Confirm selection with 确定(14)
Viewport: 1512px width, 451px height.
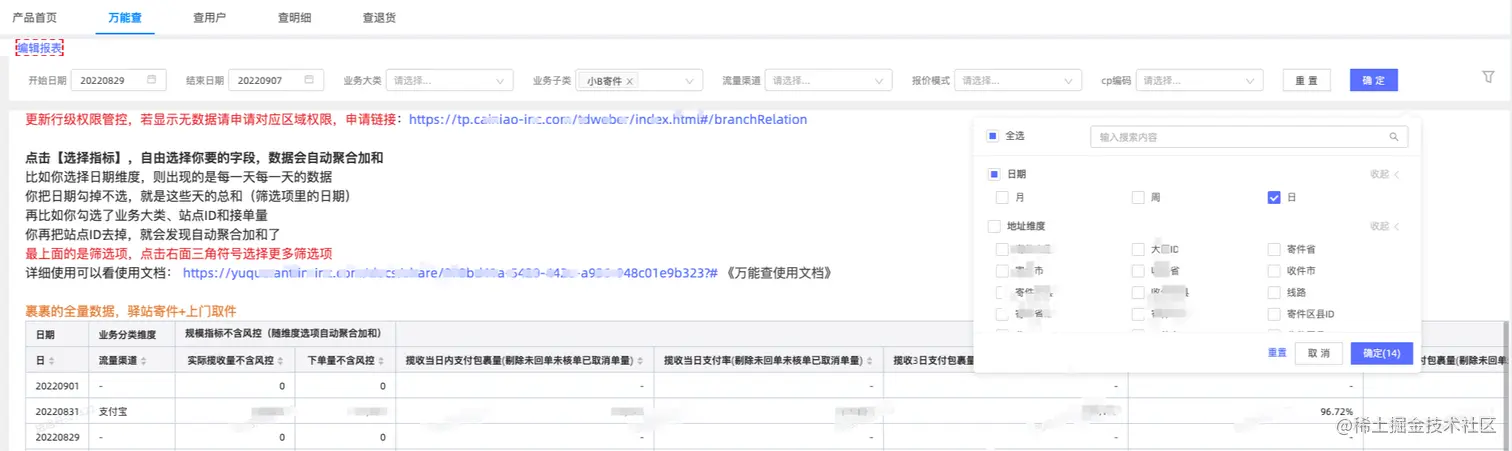click(x=1381, y=353)
